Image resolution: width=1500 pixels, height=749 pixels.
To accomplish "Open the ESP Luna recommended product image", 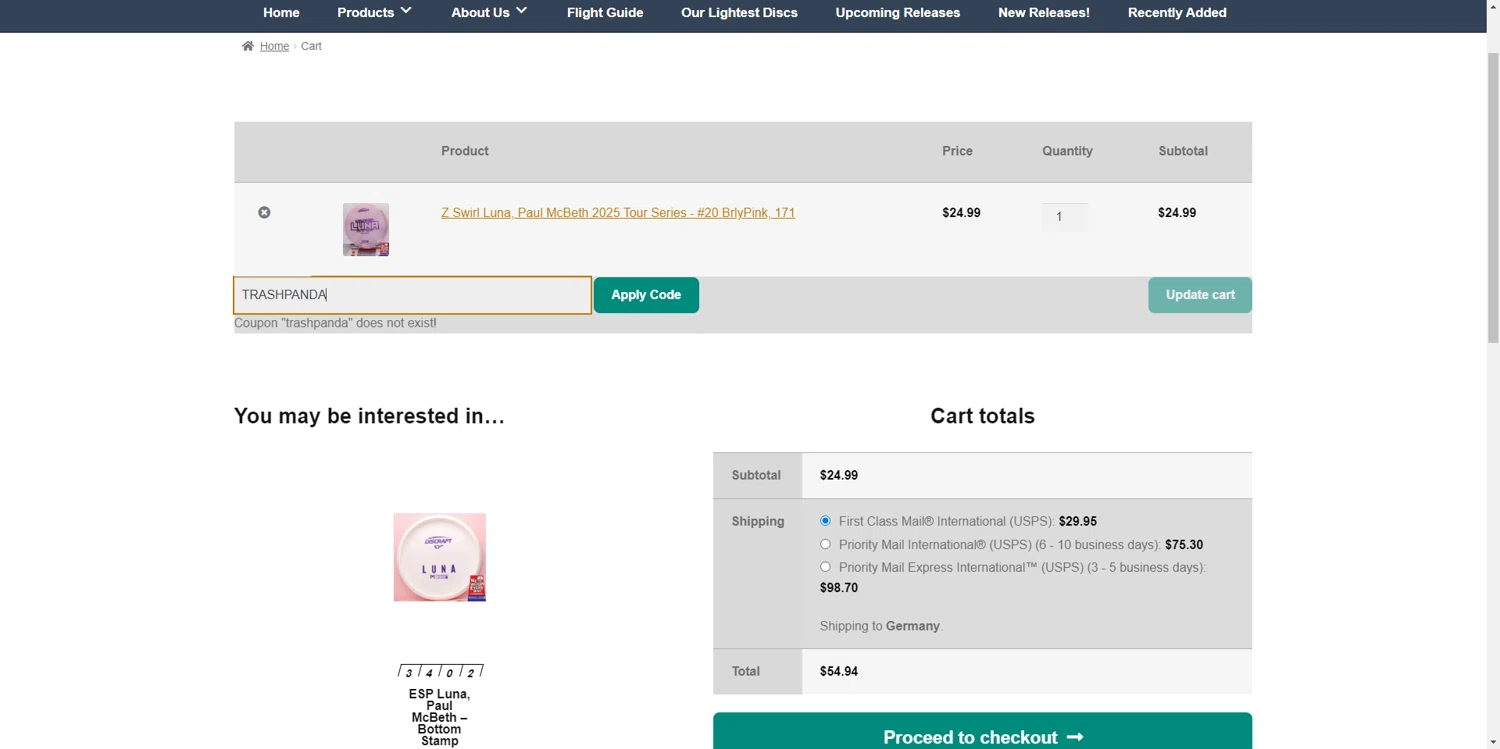I will pos(440,557).
